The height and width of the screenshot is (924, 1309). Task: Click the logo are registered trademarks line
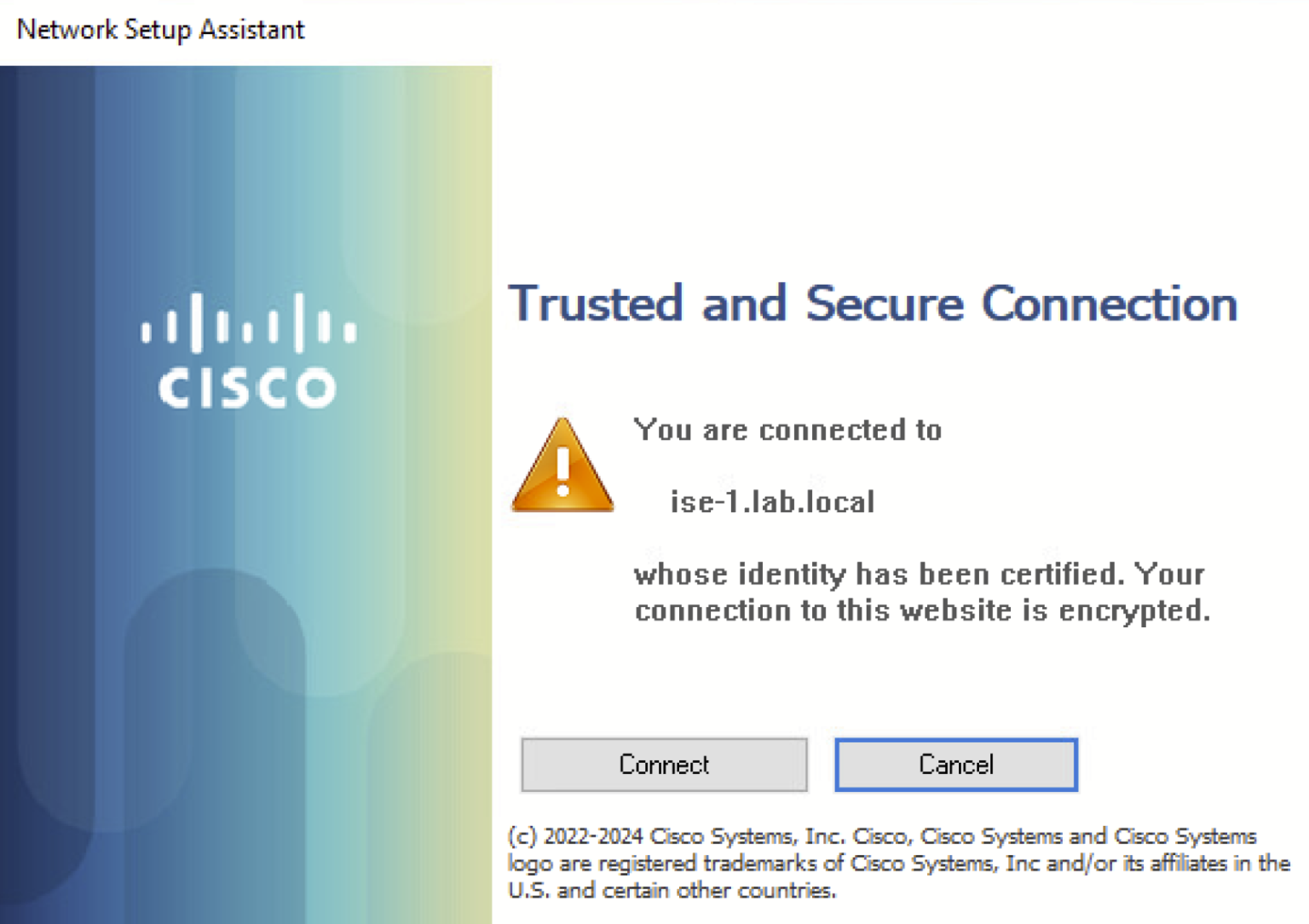(899, 863)
